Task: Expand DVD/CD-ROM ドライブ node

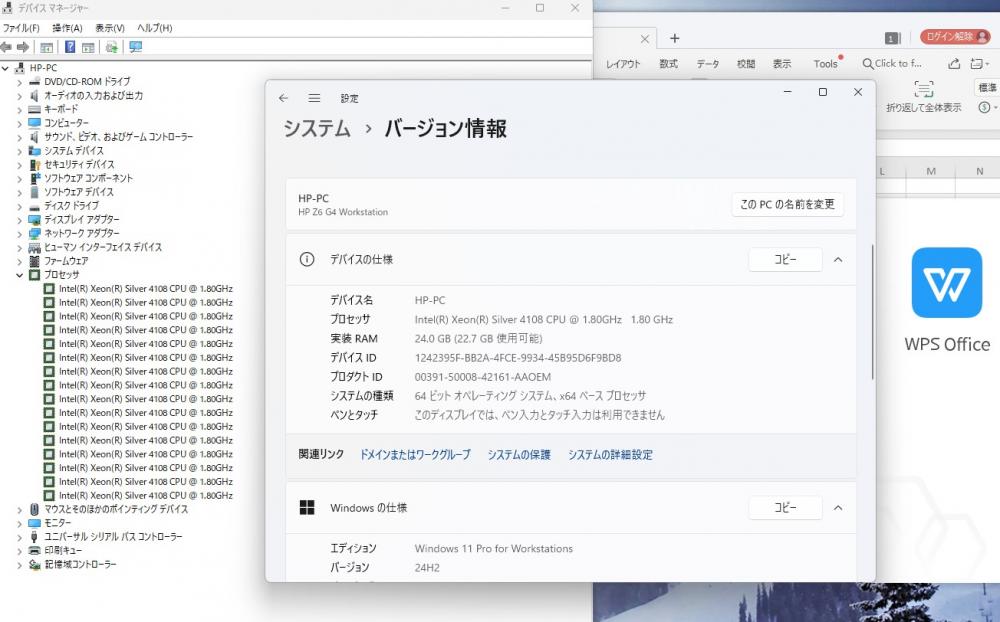Action: [19, 82]
